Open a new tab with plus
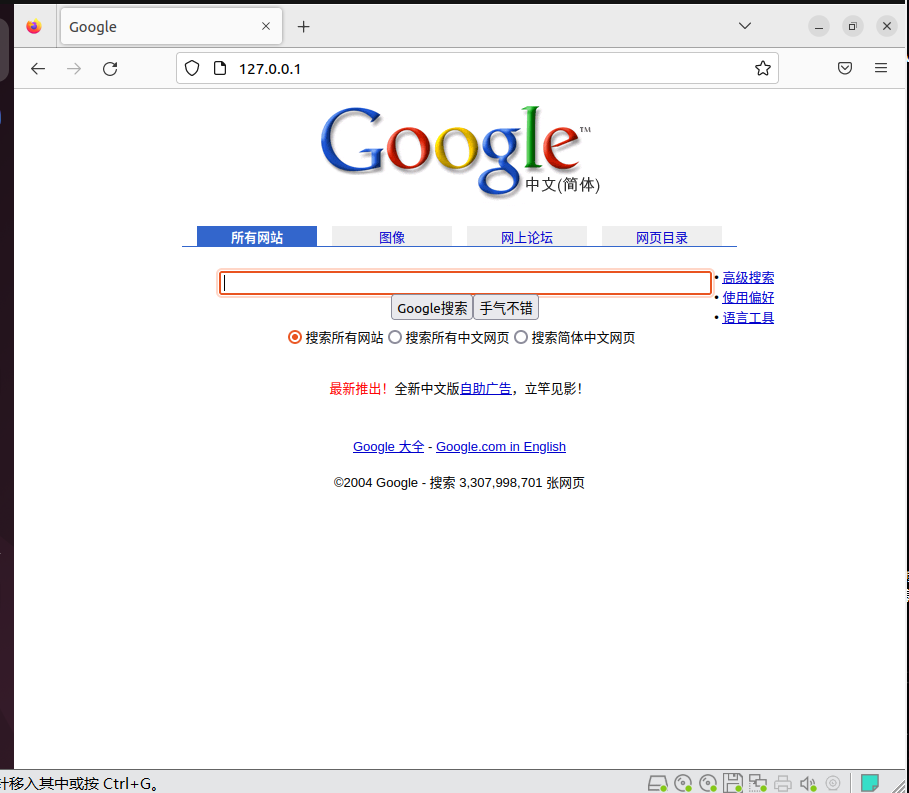The width and height of the screenshot is (909, 793). (x=303, y=27)
